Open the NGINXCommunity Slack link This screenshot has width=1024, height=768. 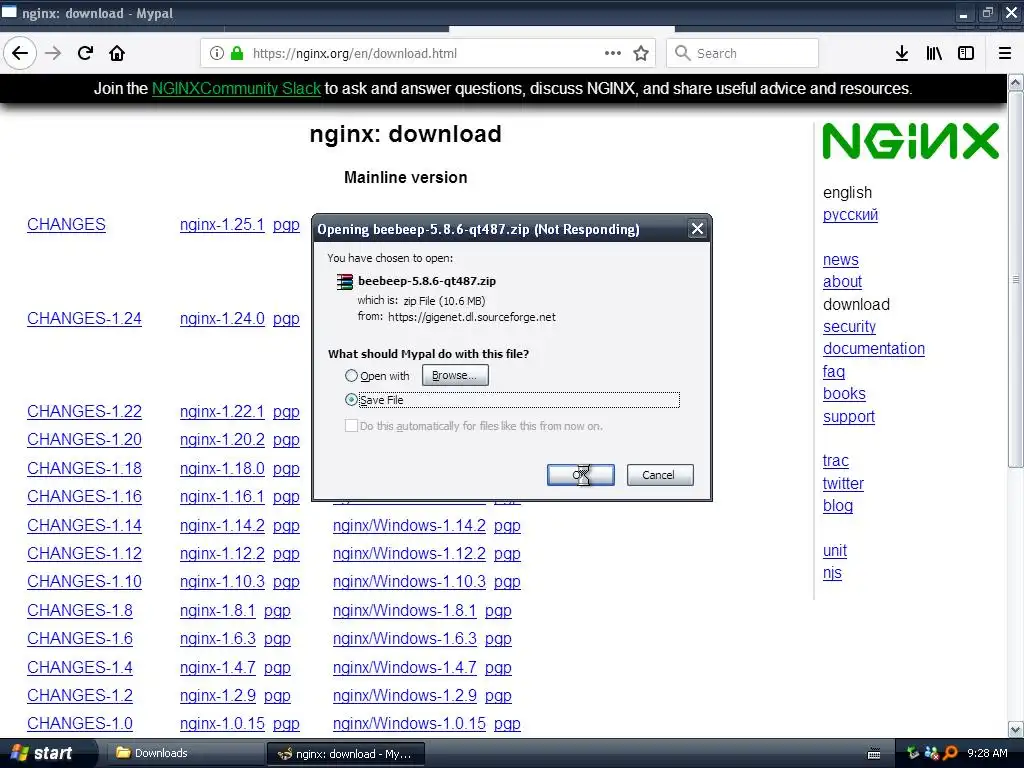(x=236, y=88)
